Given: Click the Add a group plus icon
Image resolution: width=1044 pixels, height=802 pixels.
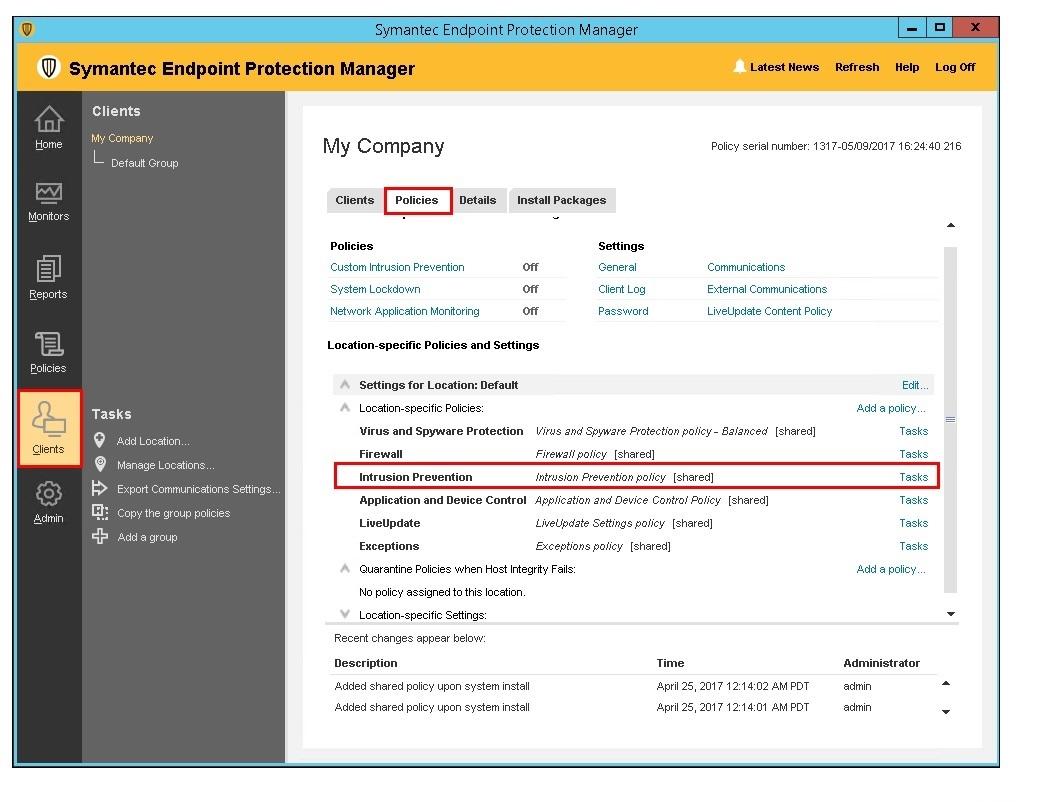Looking at the screenshot, I should [100, 536].
